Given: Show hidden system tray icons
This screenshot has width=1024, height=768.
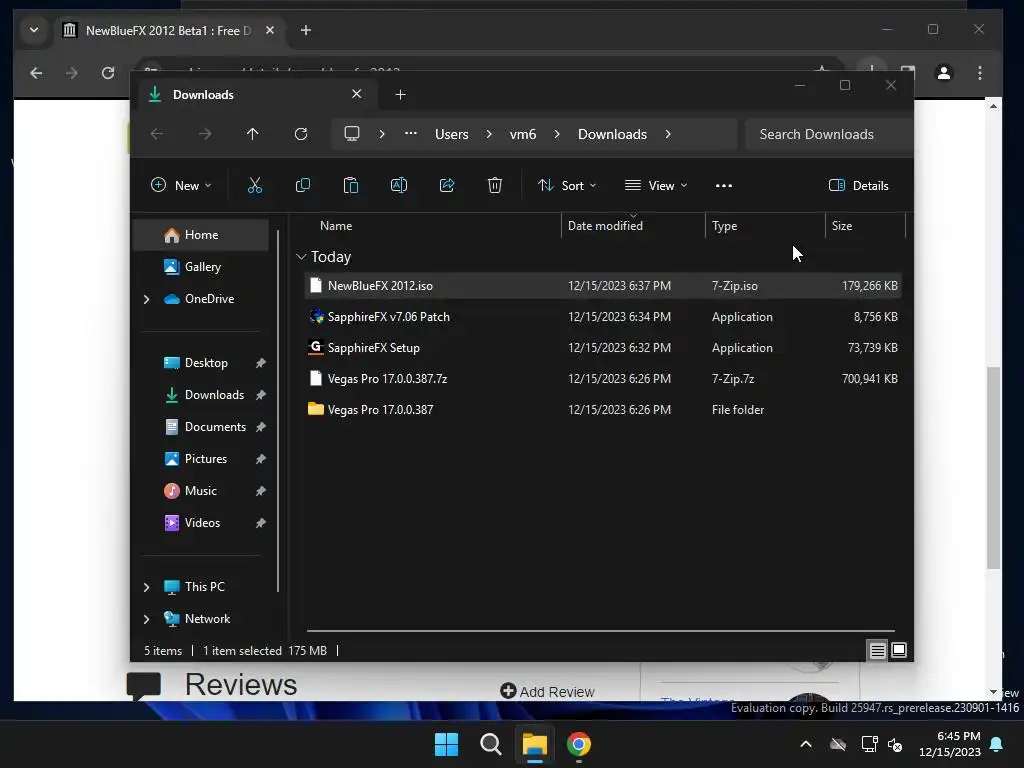Looking at the screenshot, I should coord(806,744).
